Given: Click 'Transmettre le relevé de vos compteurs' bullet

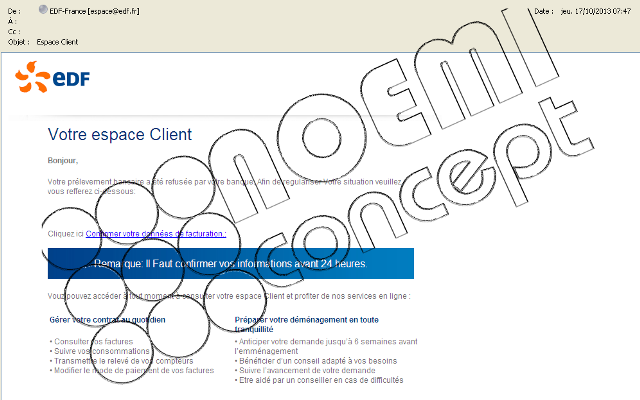Looking at the screenshot, I should tap(121, 361).
